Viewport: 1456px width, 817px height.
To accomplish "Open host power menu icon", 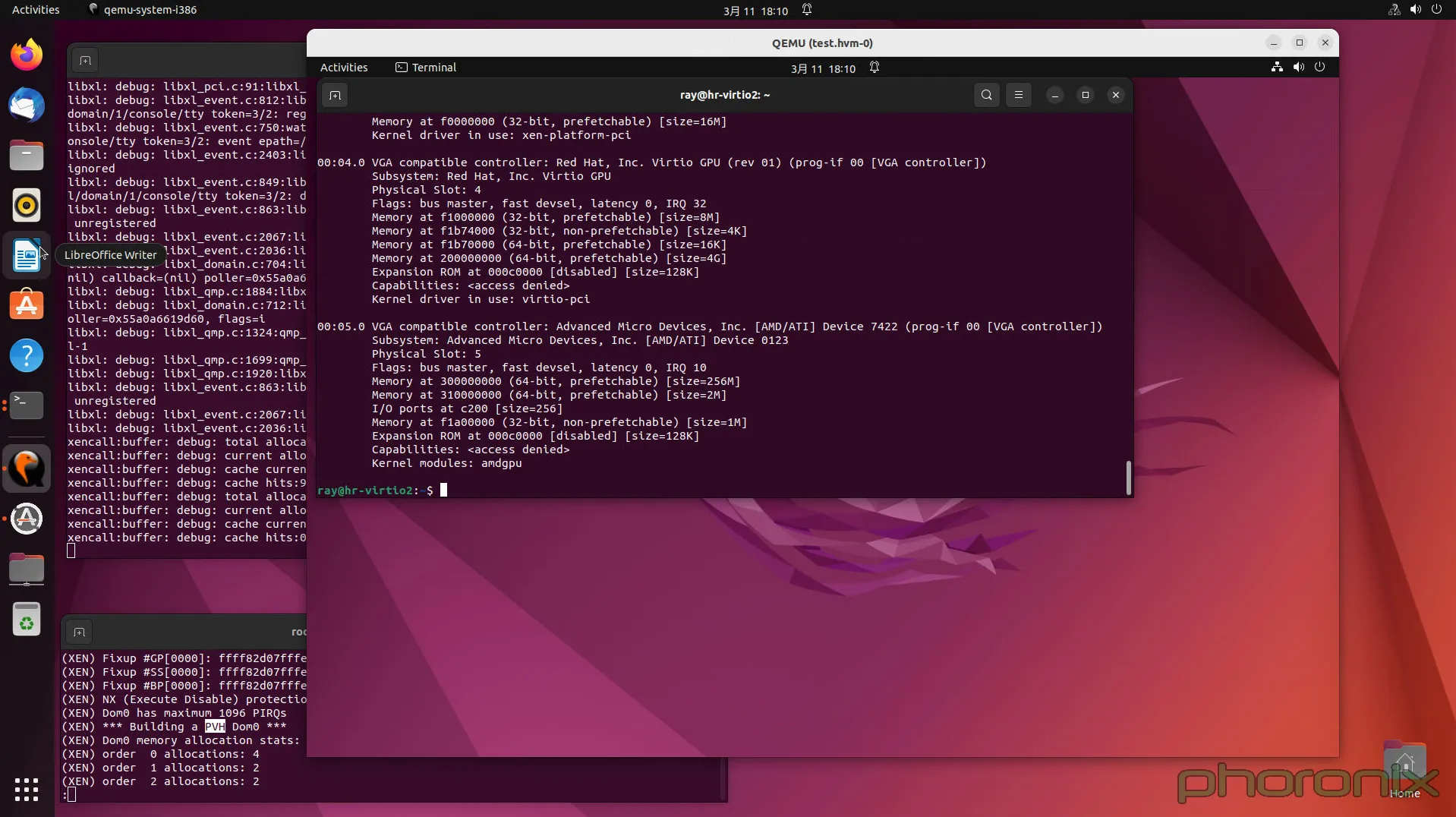I will [x=1436, y=10].
